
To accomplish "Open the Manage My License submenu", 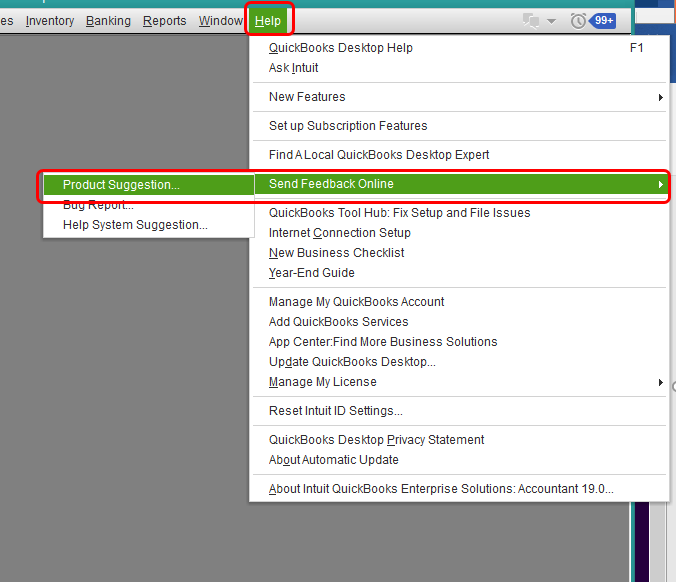I will (x=460, y=382).
